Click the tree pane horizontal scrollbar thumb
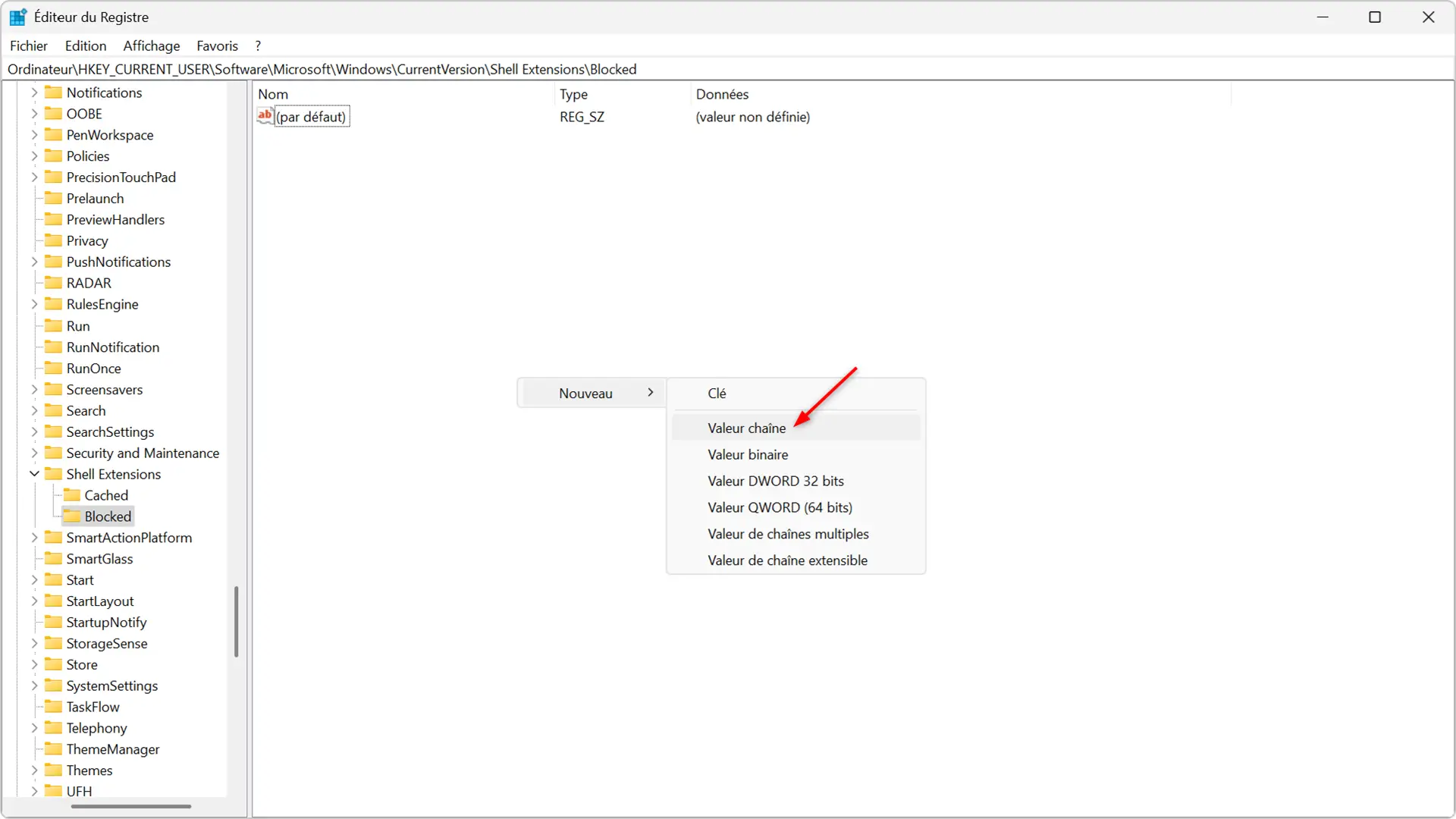The height and width of the screenshot is (819, 1456). 130,807
